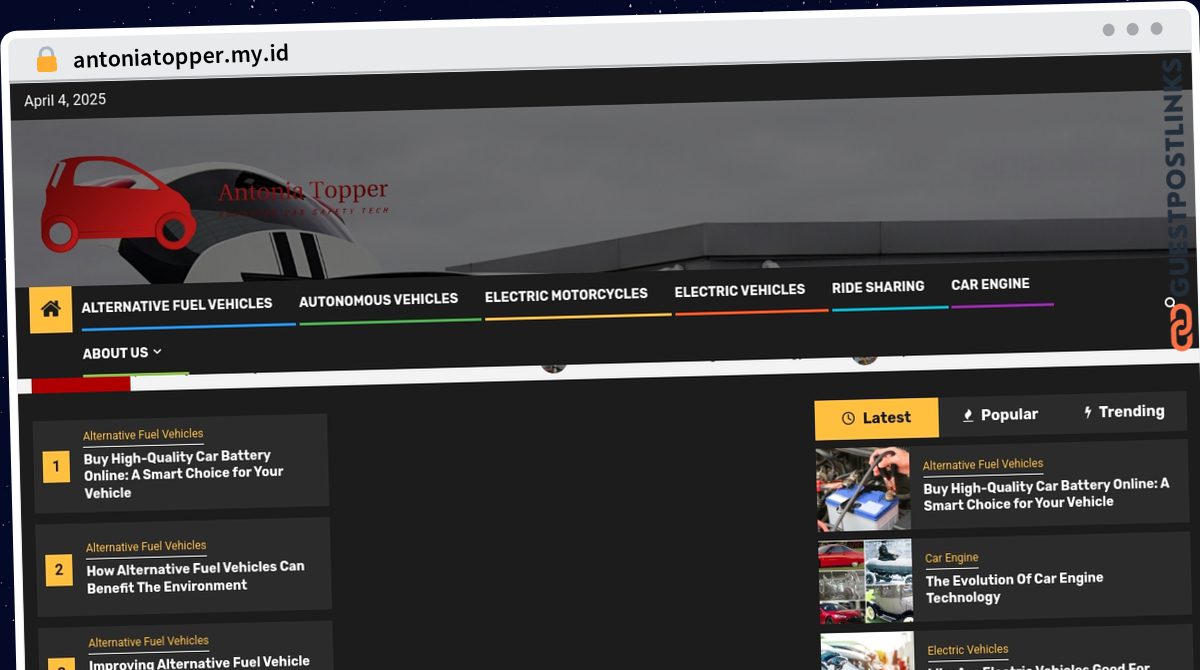Screen dimensions: 1200x670
Task: Click the April 4, 2025 date text
Action: tap(65, 100)
